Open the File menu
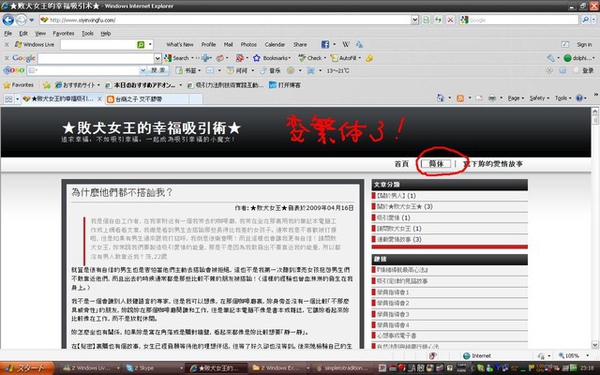 coord(8,34)
